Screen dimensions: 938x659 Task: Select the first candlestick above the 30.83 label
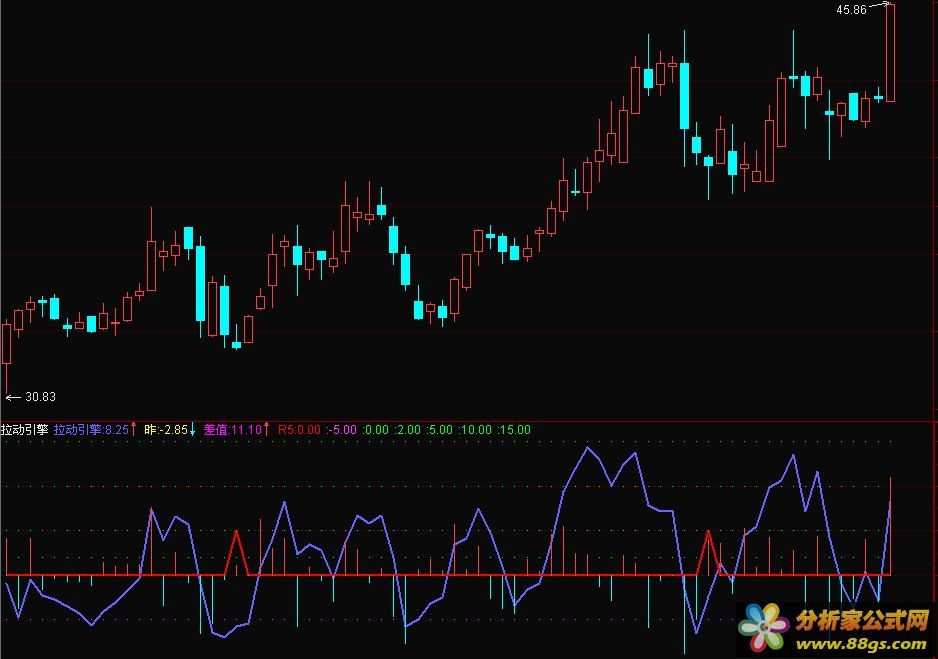pyautogui.click(x=7, y=357)
